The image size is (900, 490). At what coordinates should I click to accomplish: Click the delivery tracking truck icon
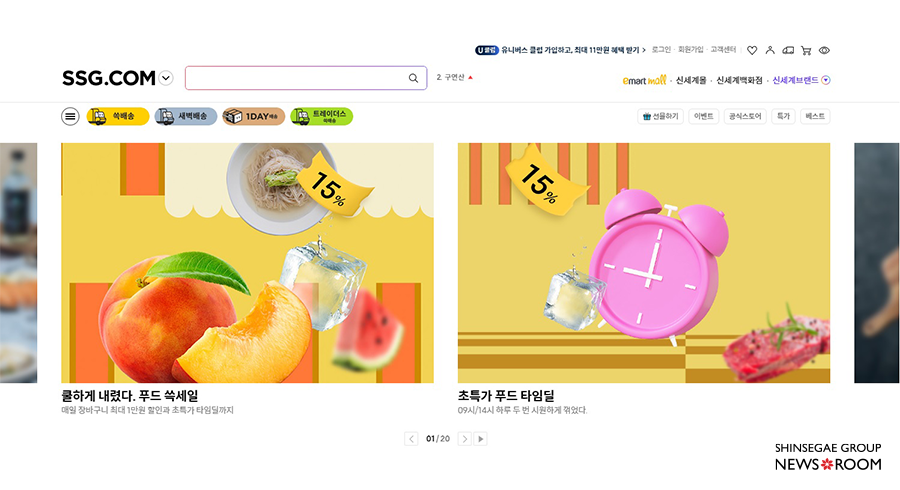pyautogui.click(x=788, y=50)
